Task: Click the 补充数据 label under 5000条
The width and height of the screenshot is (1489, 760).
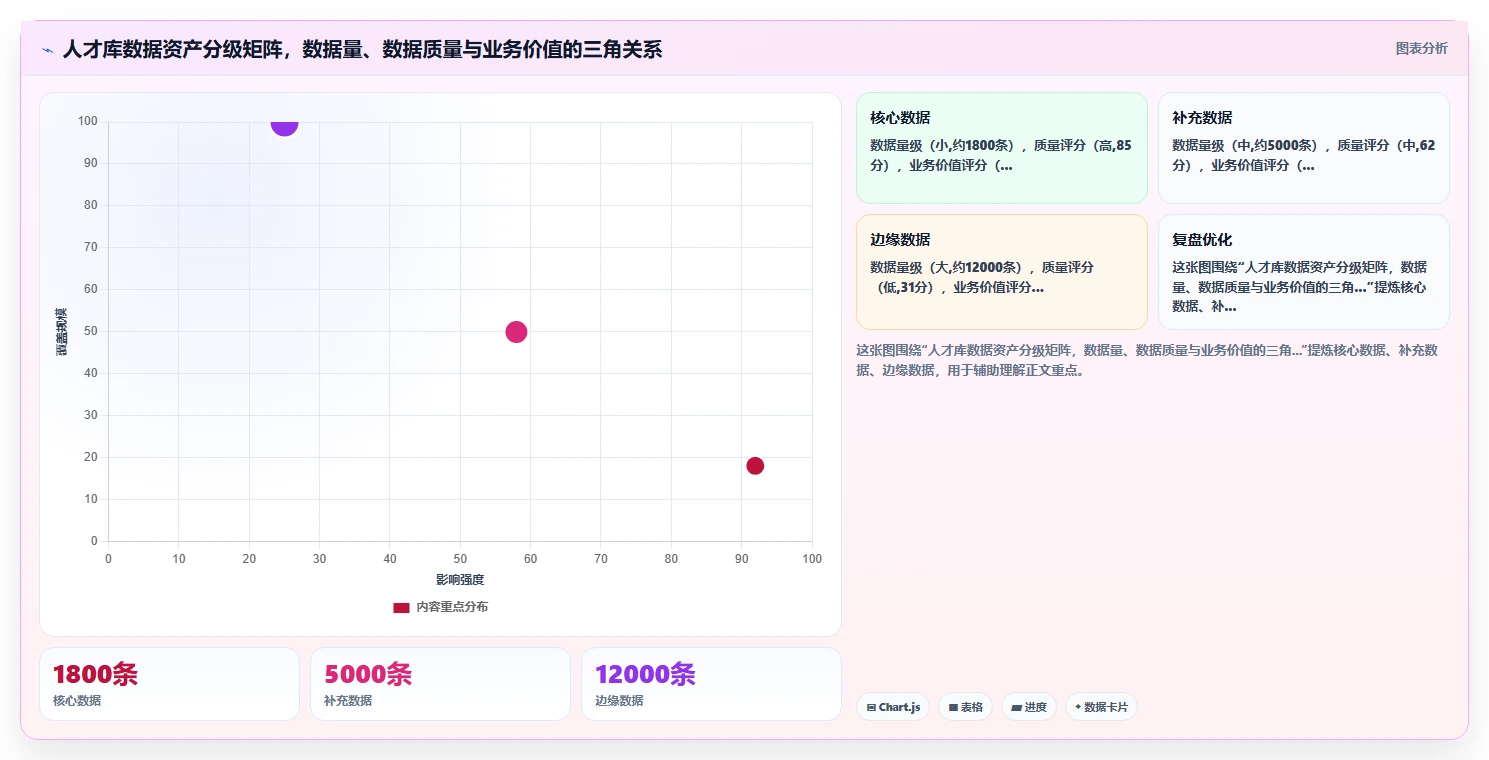Action: [348, 701]
